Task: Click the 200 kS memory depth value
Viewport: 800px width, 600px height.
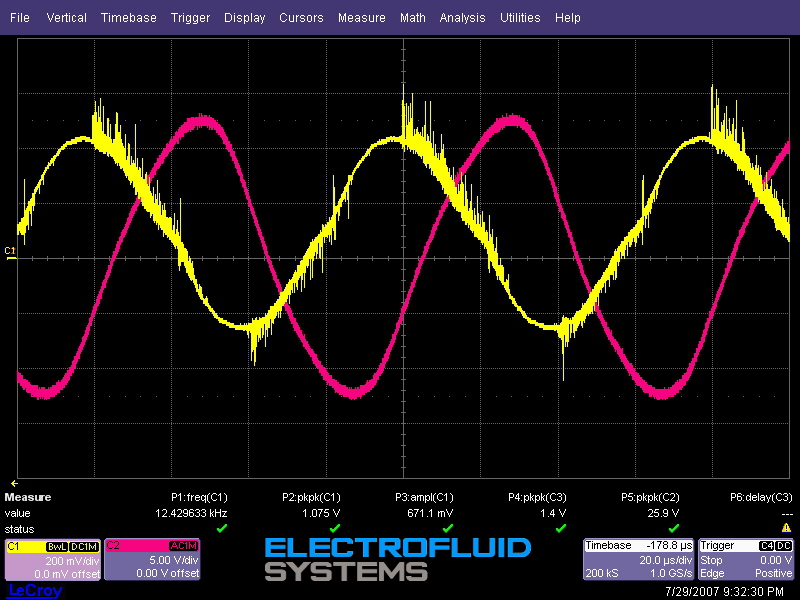Action: (602, 573)
